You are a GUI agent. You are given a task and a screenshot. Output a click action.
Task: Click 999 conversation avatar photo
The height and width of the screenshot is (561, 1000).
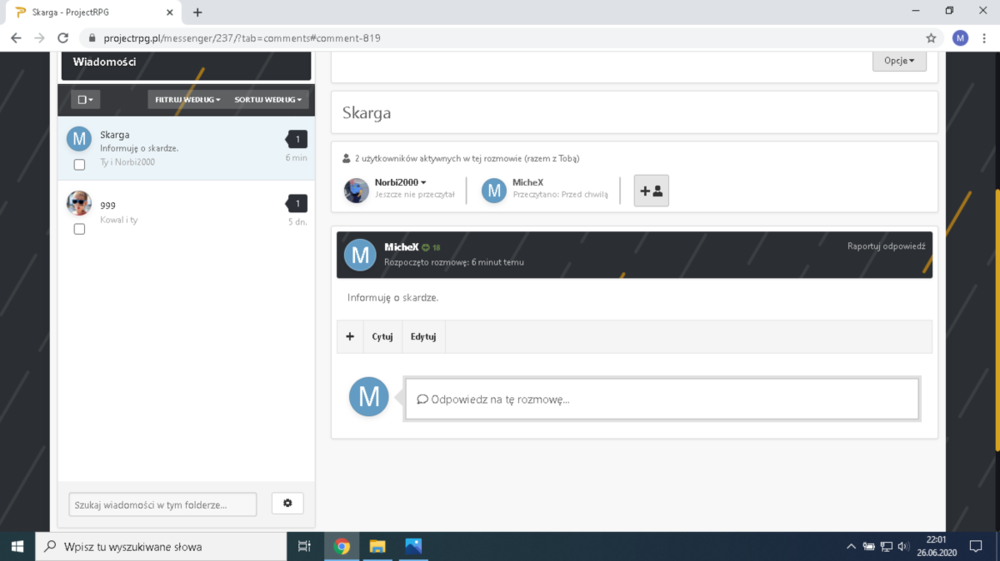79,203
